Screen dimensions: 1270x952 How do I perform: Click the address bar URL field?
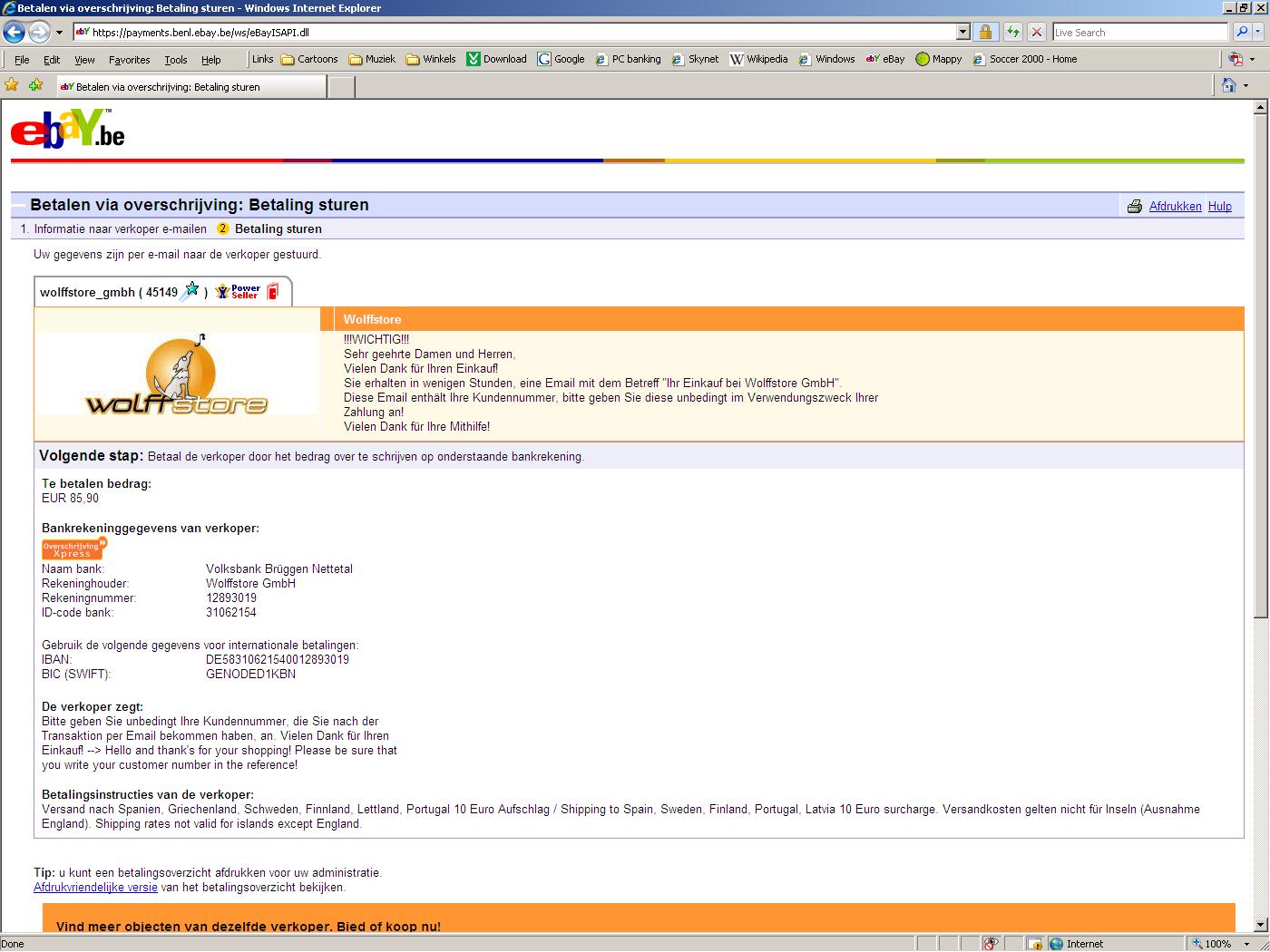point(515,32)
